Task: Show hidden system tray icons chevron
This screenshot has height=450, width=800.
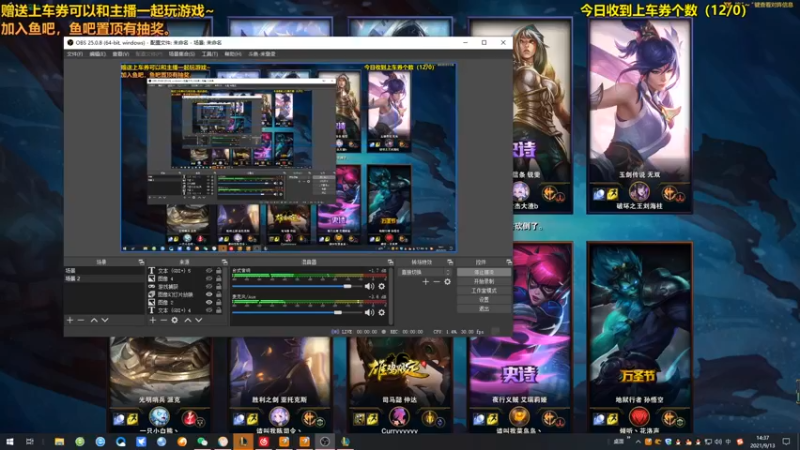Action: point(638,442)
